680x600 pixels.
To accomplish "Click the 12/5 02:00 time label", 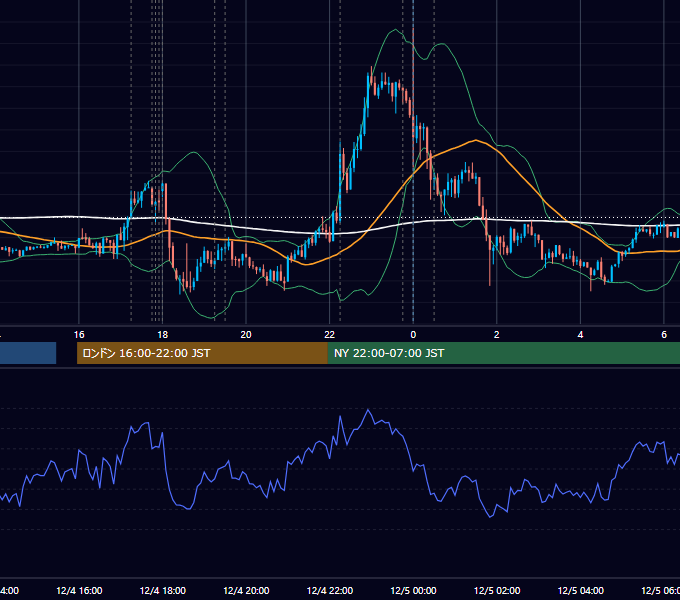I will click(x=497, y=590).
